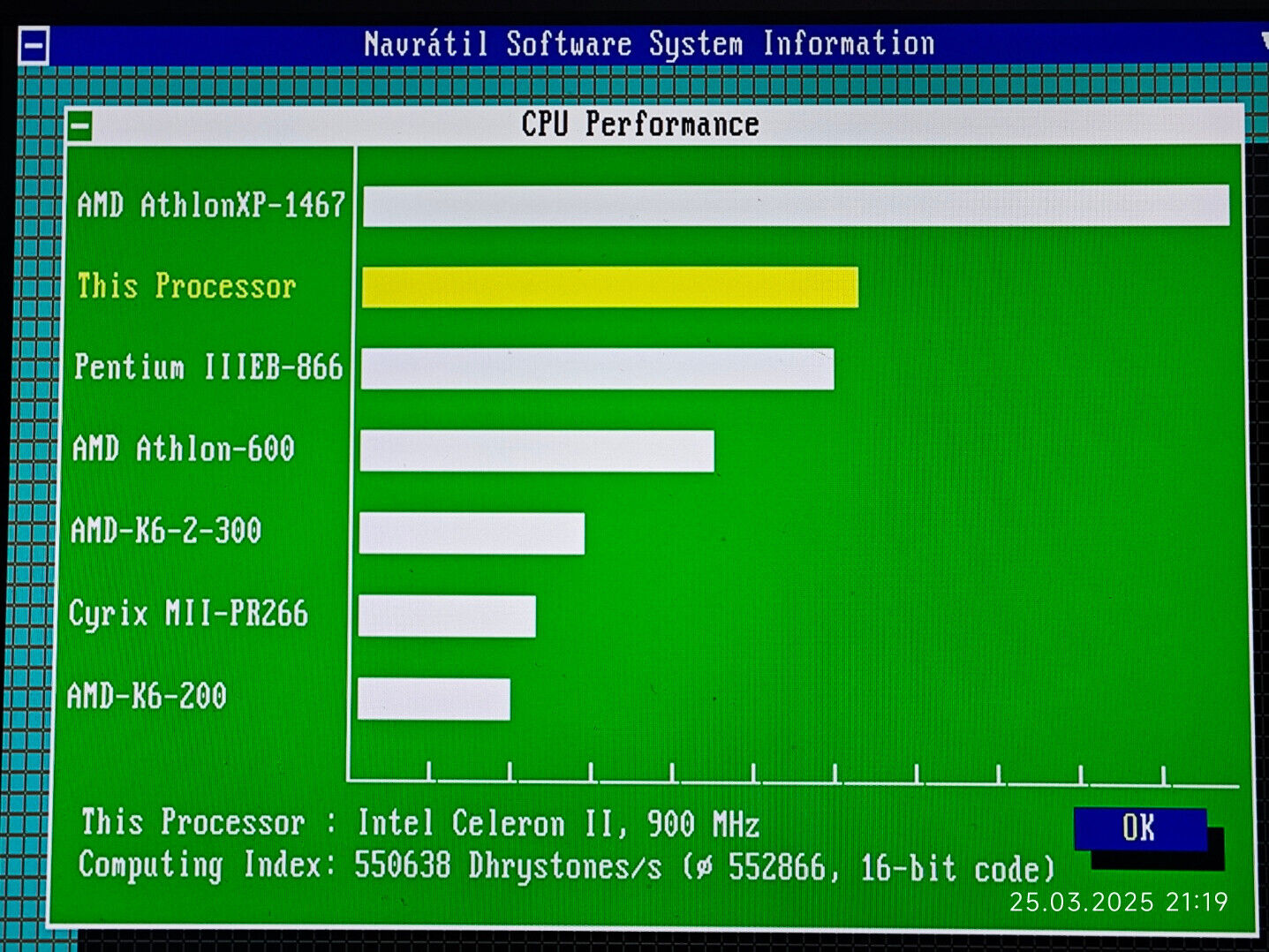1269x952 pixels.
Task: Click the 'Computing Index:' label
Action: click(x=208, y=865)
